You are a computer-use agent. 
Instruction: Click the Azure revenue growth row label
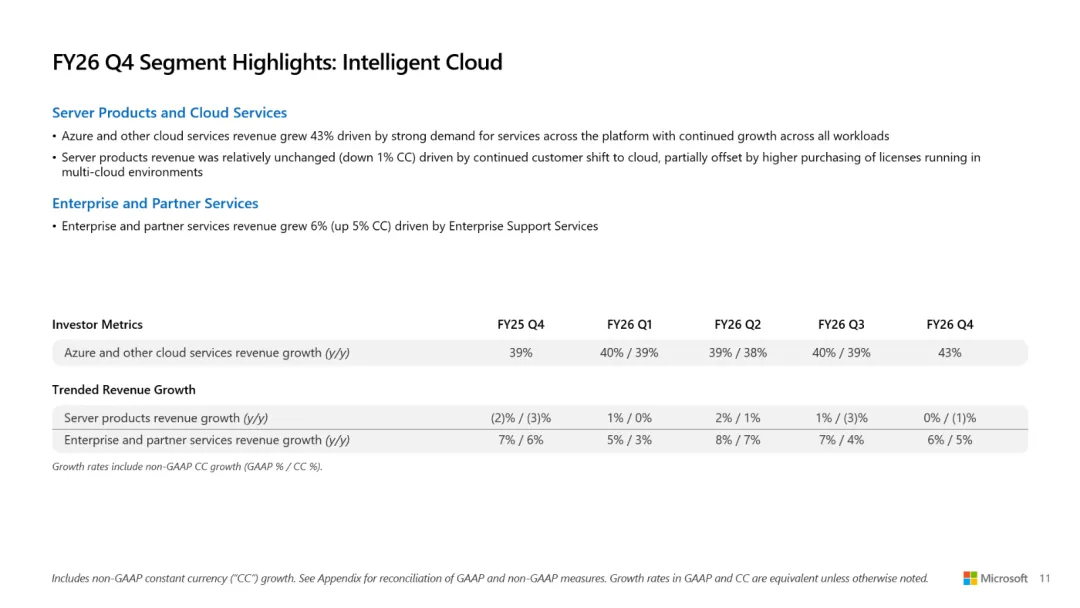point(207,353)
